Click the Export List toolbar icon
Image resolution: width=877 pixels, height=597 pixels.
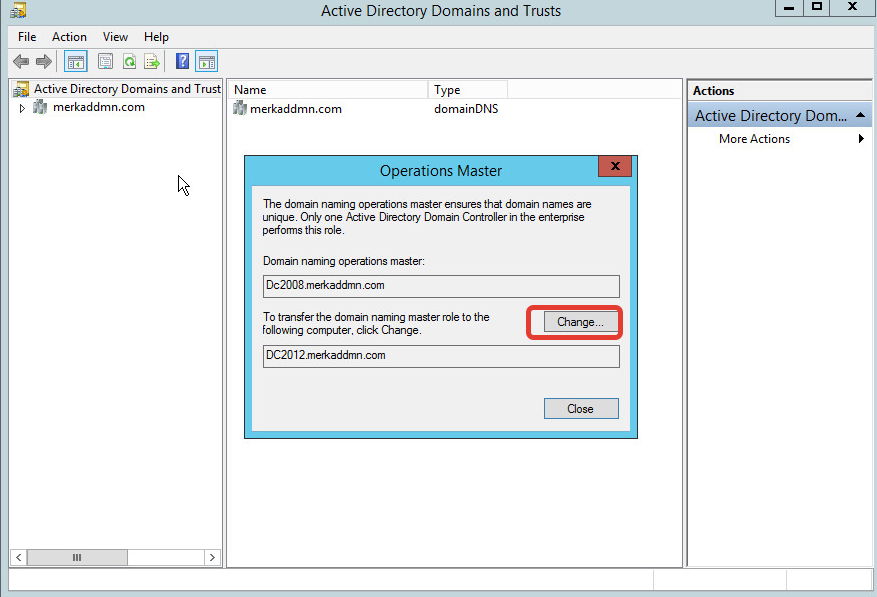point(152,61)
